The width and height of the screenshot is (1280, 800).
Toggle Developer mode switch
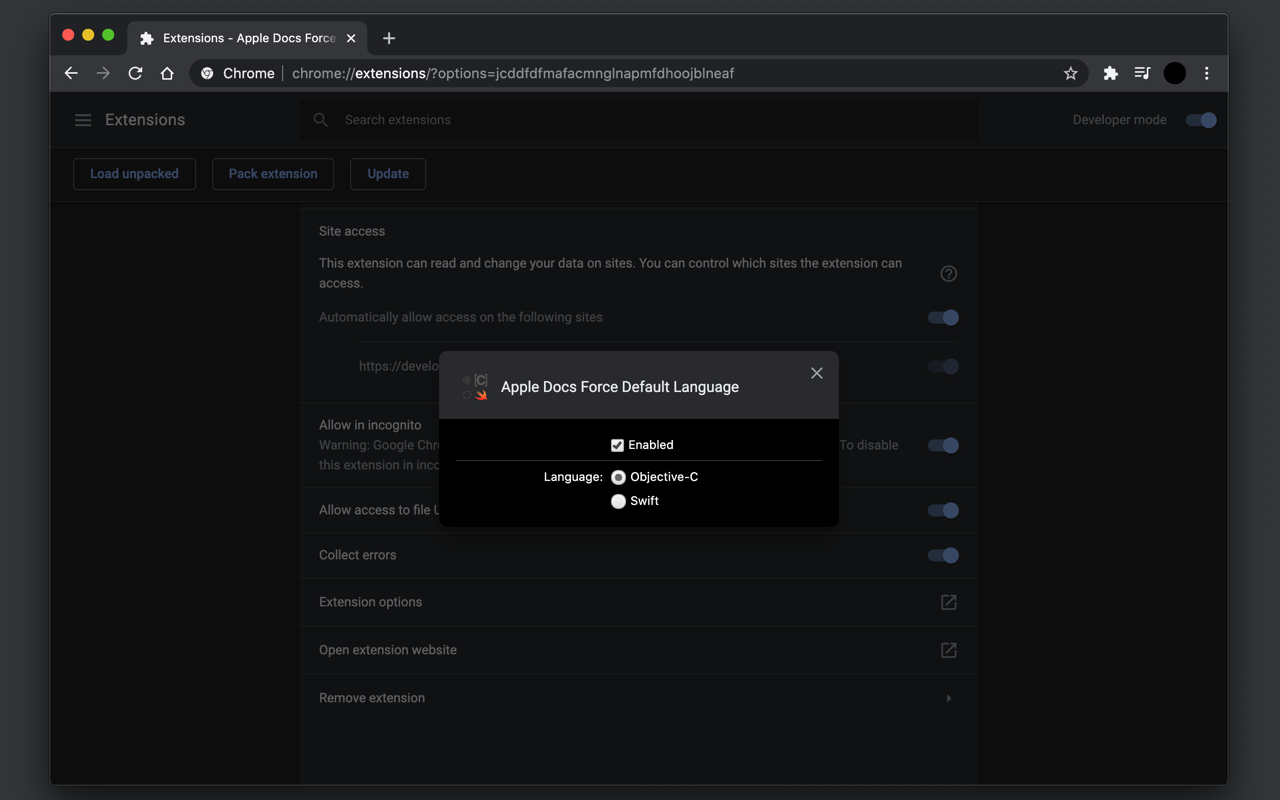coord(1201,120)
